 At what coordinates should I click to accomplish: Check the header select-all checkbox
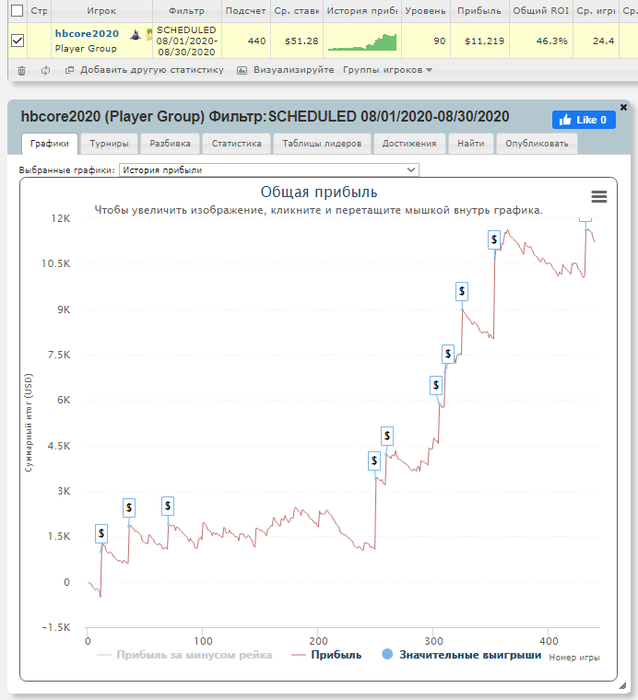(17, 11)
